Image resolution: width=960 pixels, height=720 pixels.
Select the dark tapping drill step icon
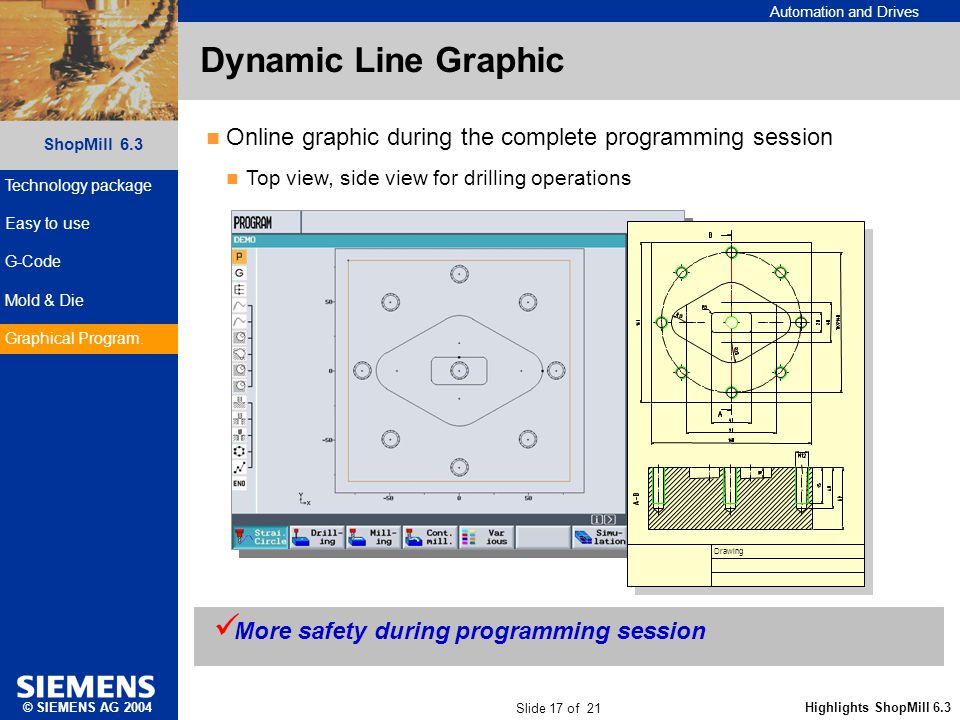(x=239, y=435)
